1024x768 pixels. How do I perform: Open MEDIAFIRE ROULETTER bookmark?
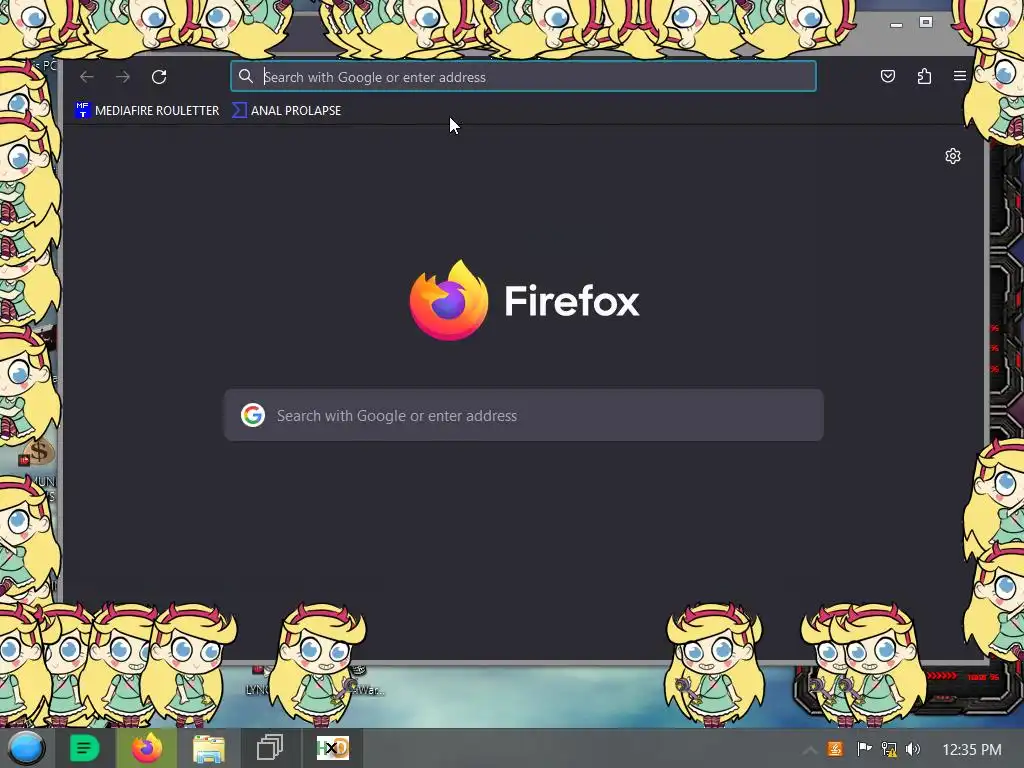point(148,110)
